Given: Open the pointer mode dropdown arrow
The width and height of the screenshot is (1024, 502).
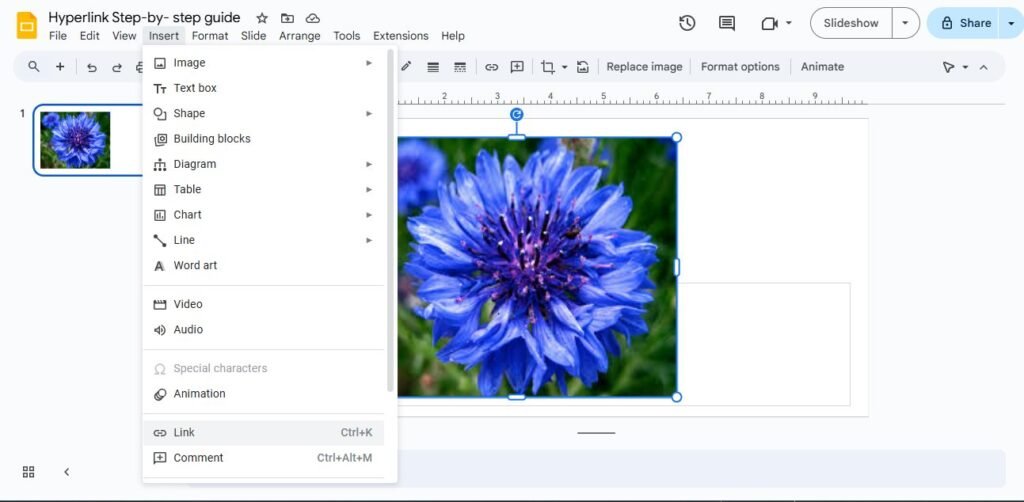Looking at the screenshot, I should click(x=965, y=67).
